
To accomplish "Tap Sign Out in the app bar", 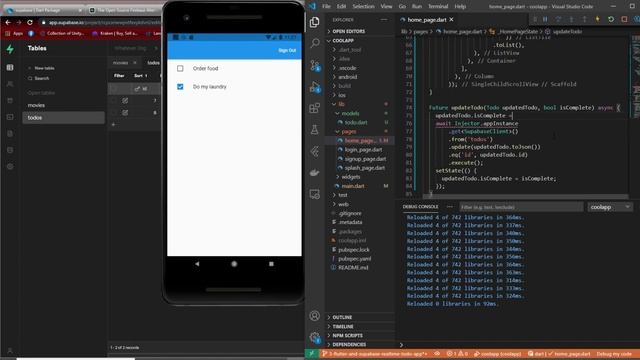I will tap(287, 50).
